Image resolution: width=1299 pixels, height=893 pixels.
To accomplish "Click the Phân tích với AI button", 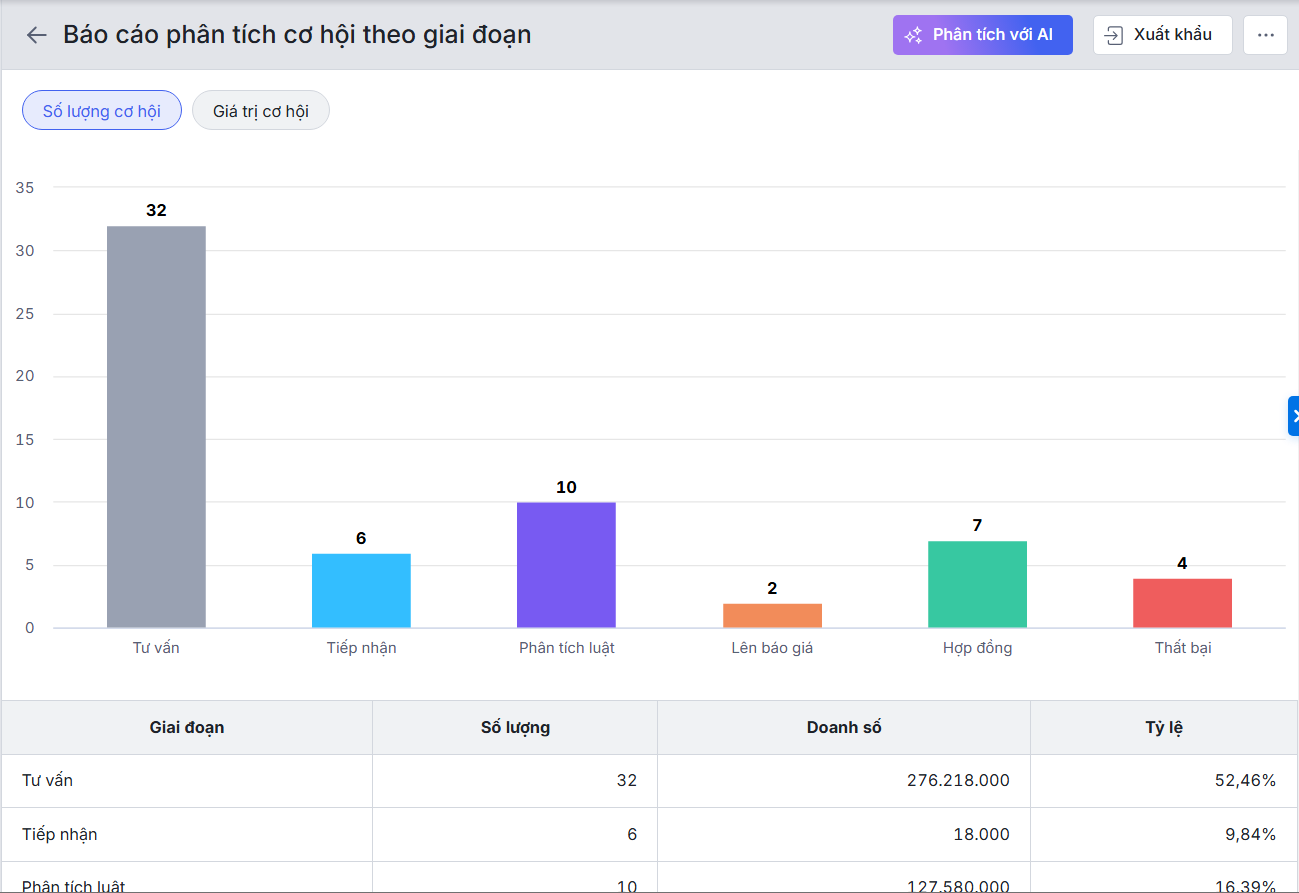I will [982, 35].
